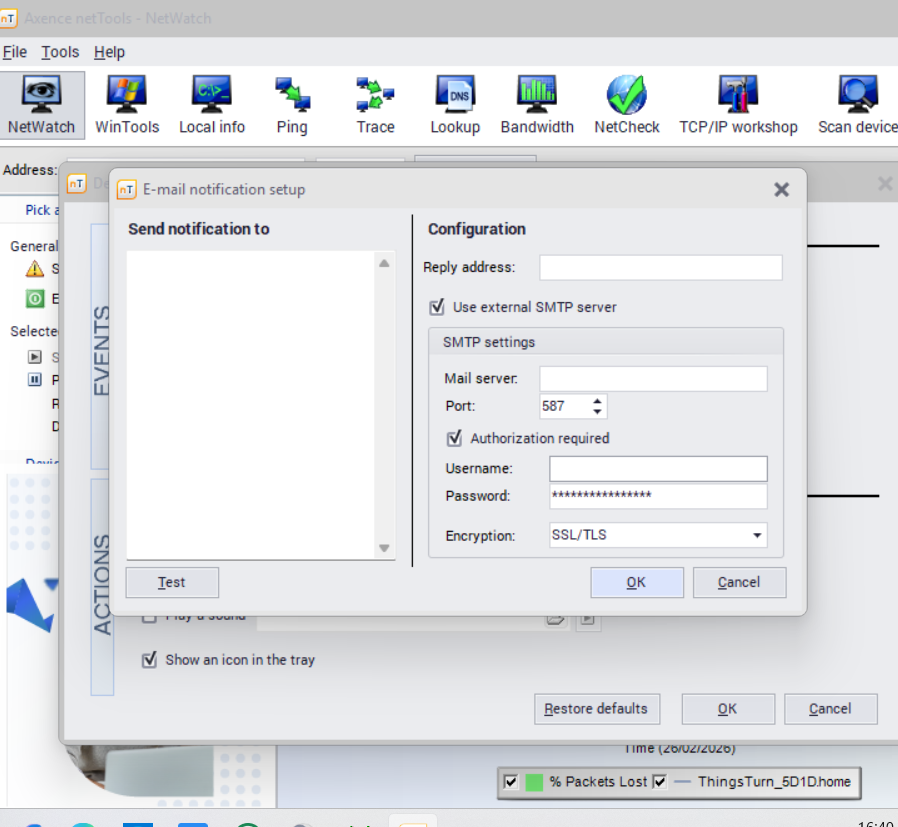Disable Show an icon in the tray
Screen dimensions: 898x827
point(150,660)
